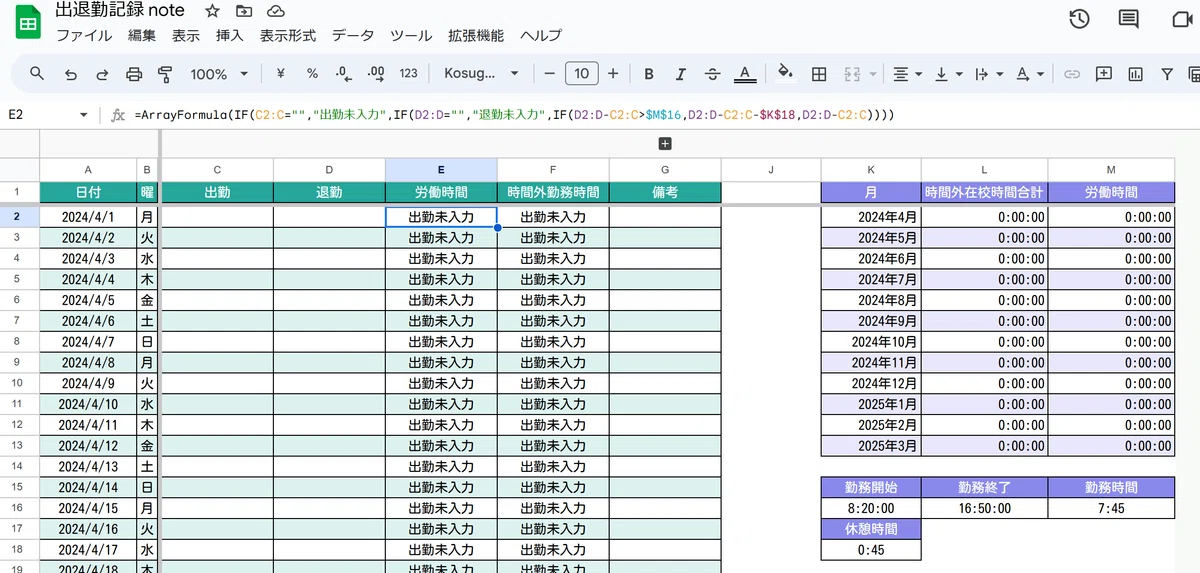Open the 拡張機能 menu

(476, 35)
